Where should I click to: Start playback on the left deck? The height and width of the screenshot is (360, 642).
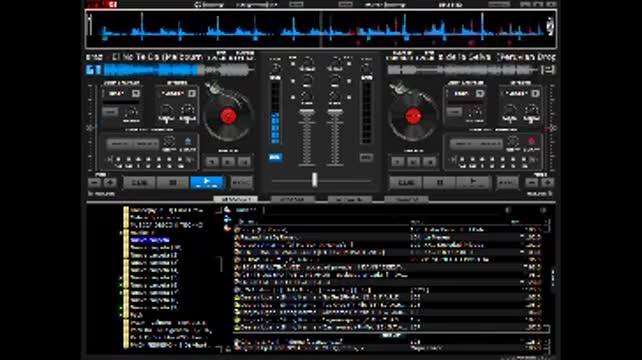207,182
